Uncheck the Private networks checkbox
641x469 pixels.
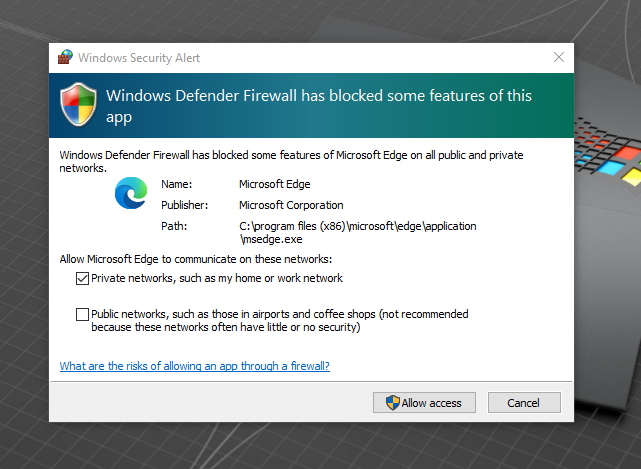click(82, 278)
